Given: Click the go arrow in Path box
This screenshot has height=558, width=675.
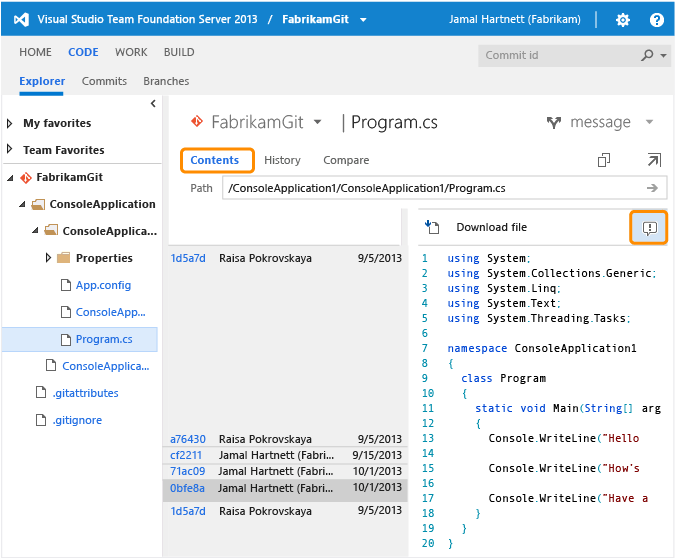Looking at the screenshot, I should click(652, 188).
